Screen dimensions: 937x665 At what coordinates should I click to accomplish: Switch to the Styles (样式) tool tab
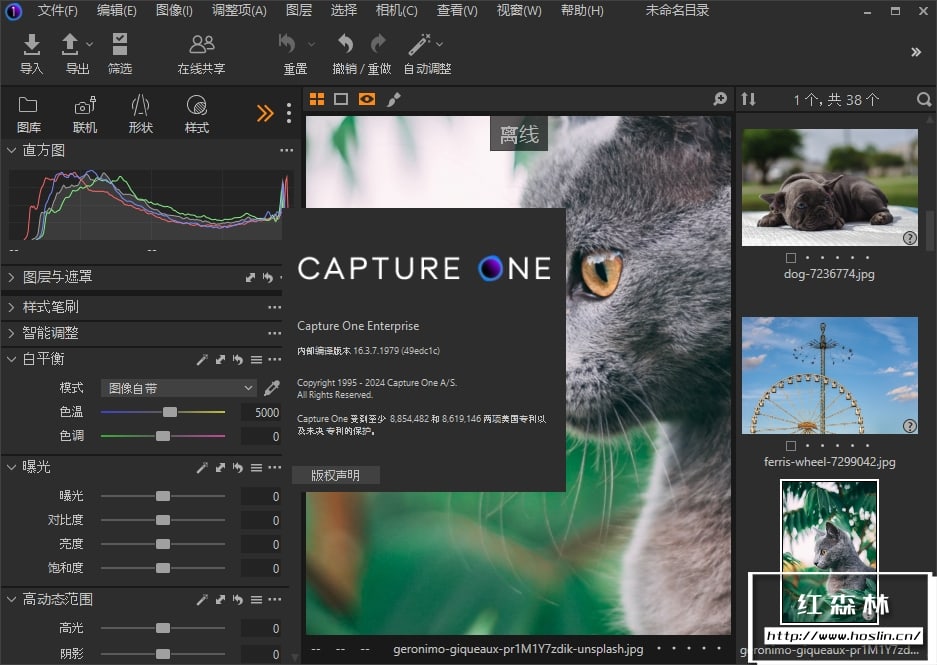pos(197,106)
